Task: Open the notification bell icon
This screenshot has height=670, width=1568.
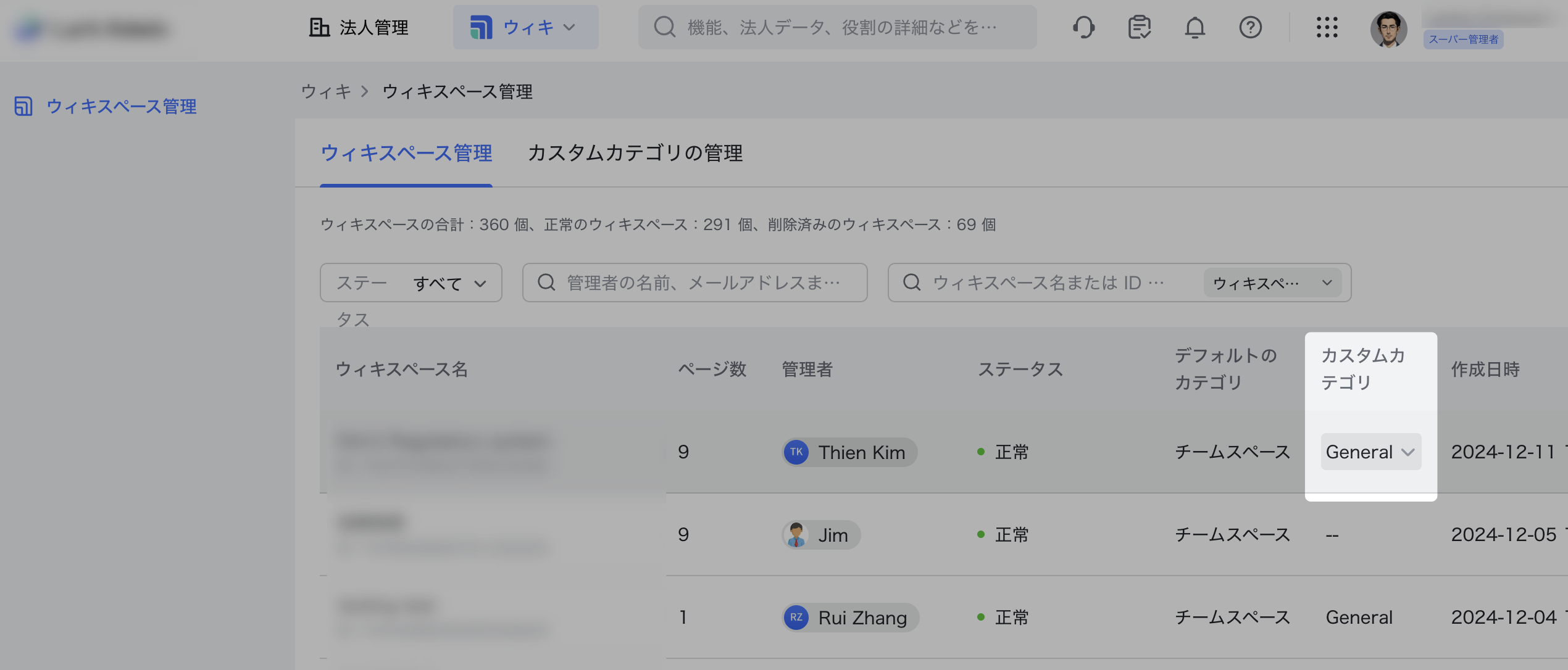Action: [1195, 28]
